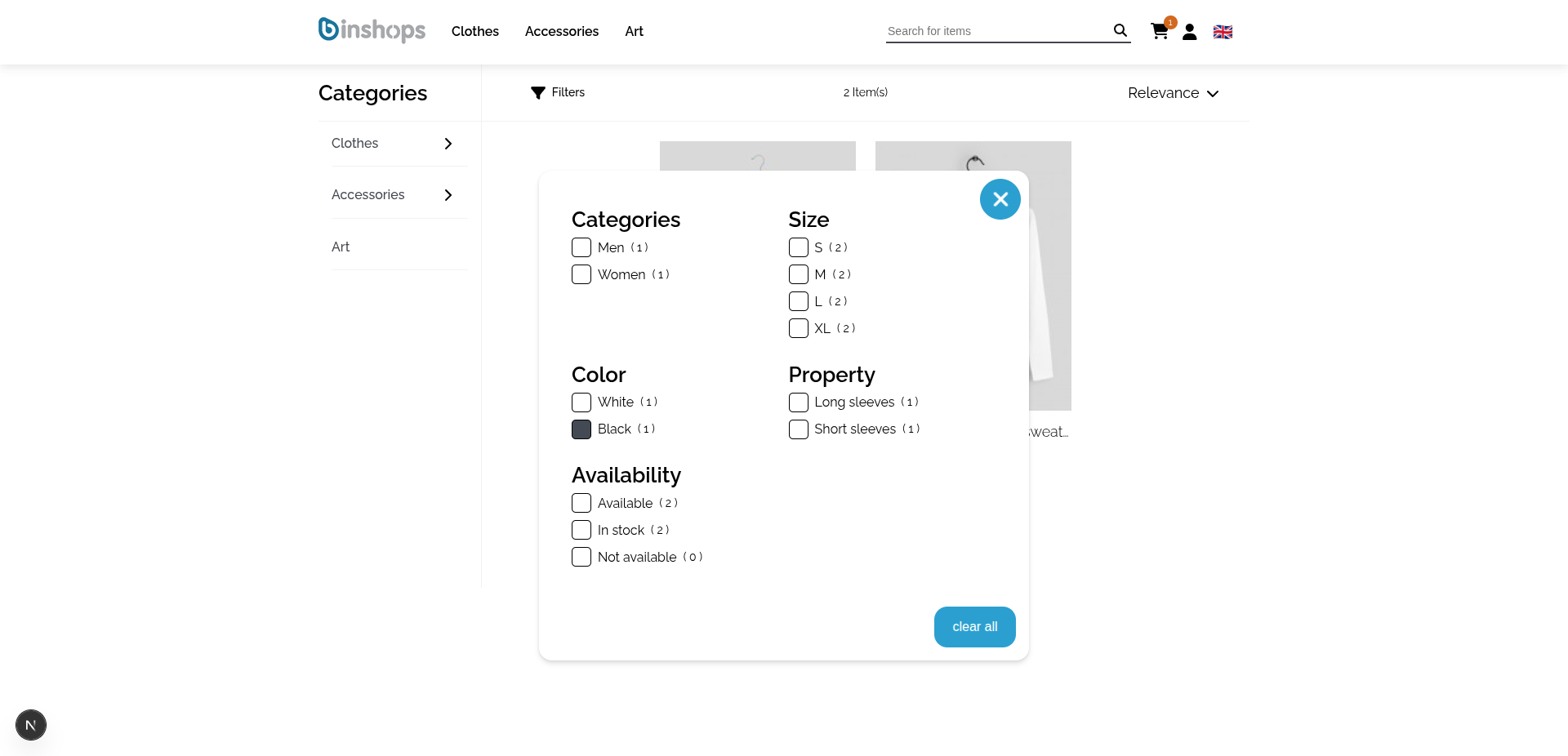Check the Men category filter

[x=581, y=247]
